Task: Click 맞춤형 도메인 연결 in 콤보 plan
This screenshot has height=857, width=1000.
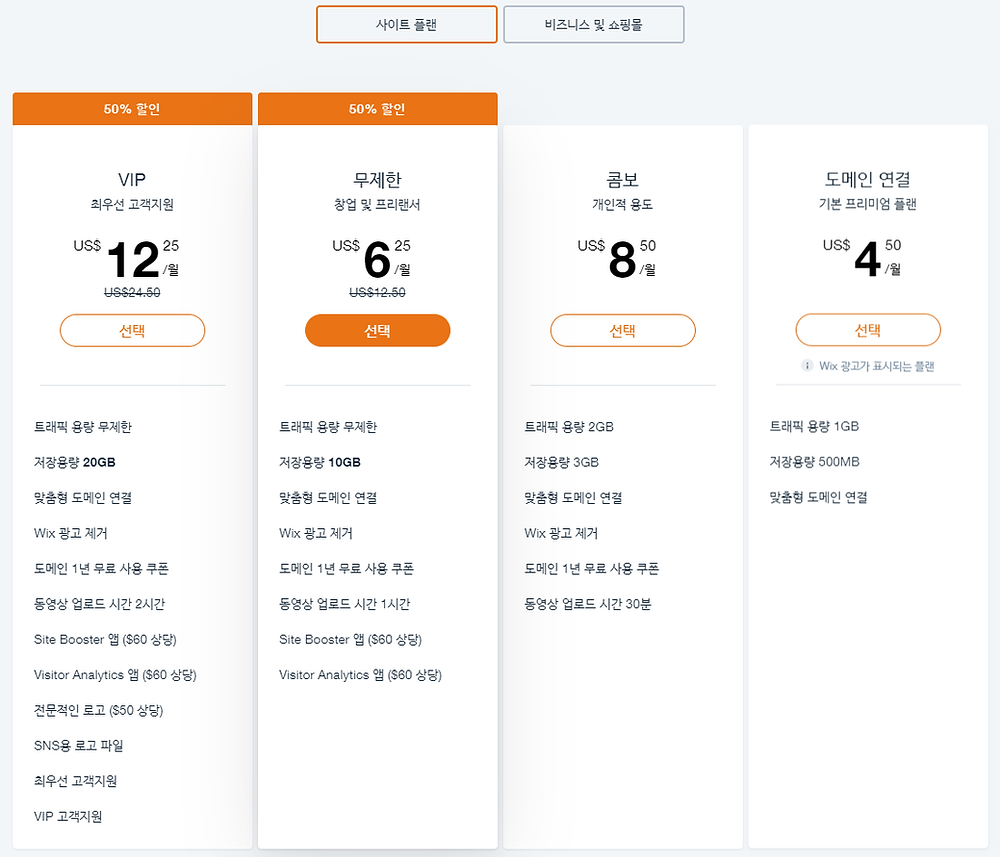Action: coord(573,497)
